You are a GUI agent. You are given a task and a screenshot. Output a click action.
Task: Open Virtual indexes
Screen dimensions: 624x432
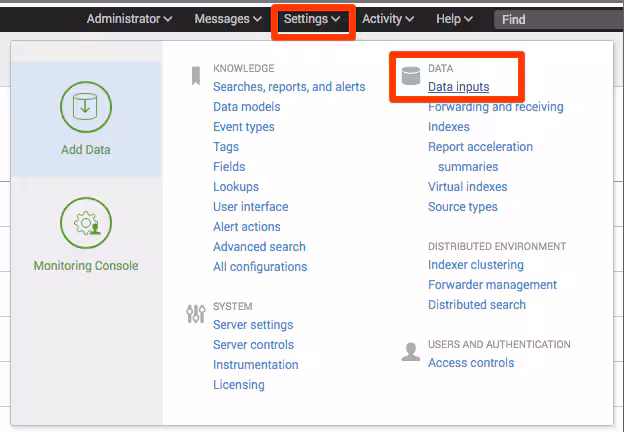[x=468, y=187]
